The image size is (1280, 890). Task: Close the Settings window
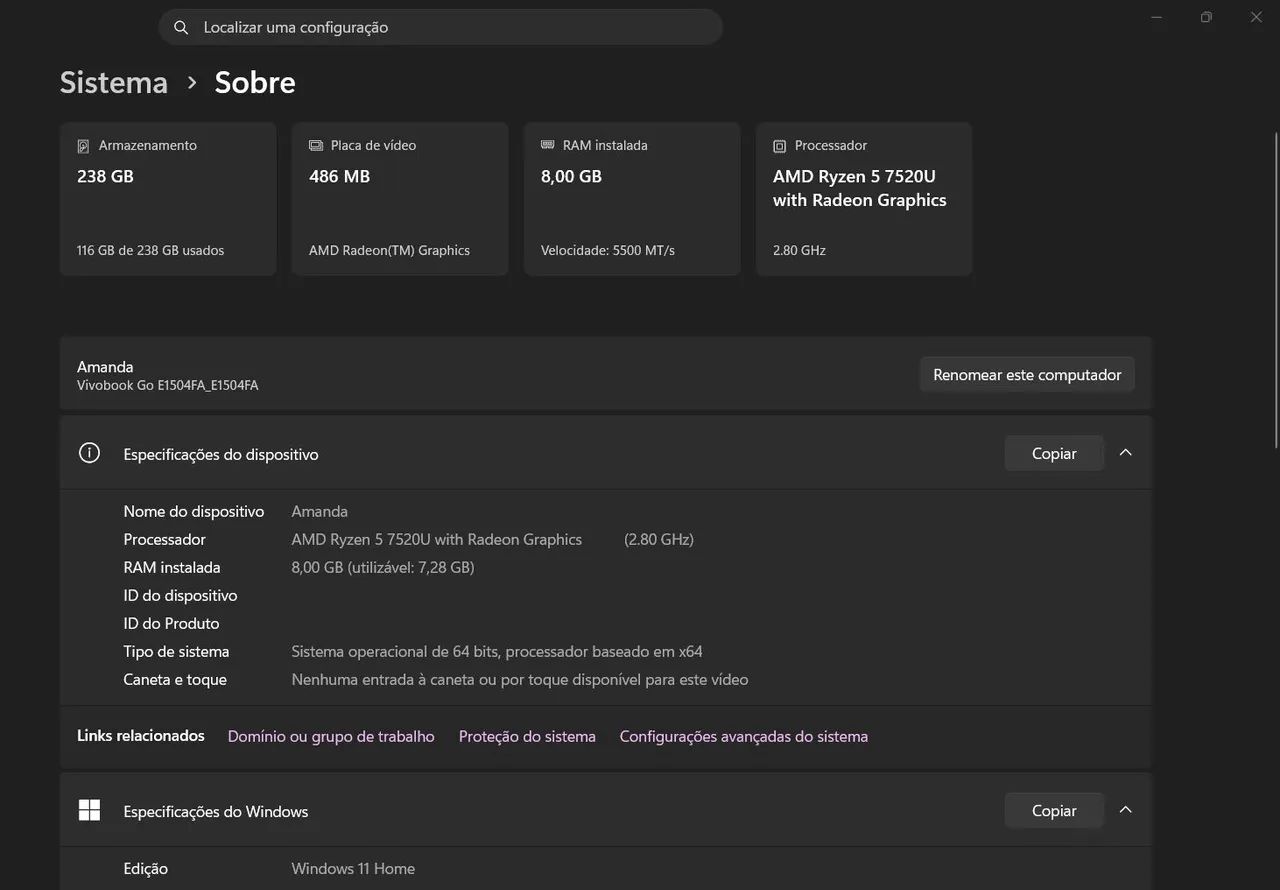(x=1256, y=17)
